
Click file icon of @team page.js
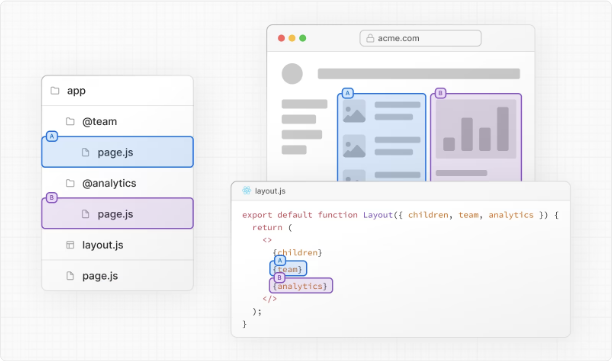[85, 152]
